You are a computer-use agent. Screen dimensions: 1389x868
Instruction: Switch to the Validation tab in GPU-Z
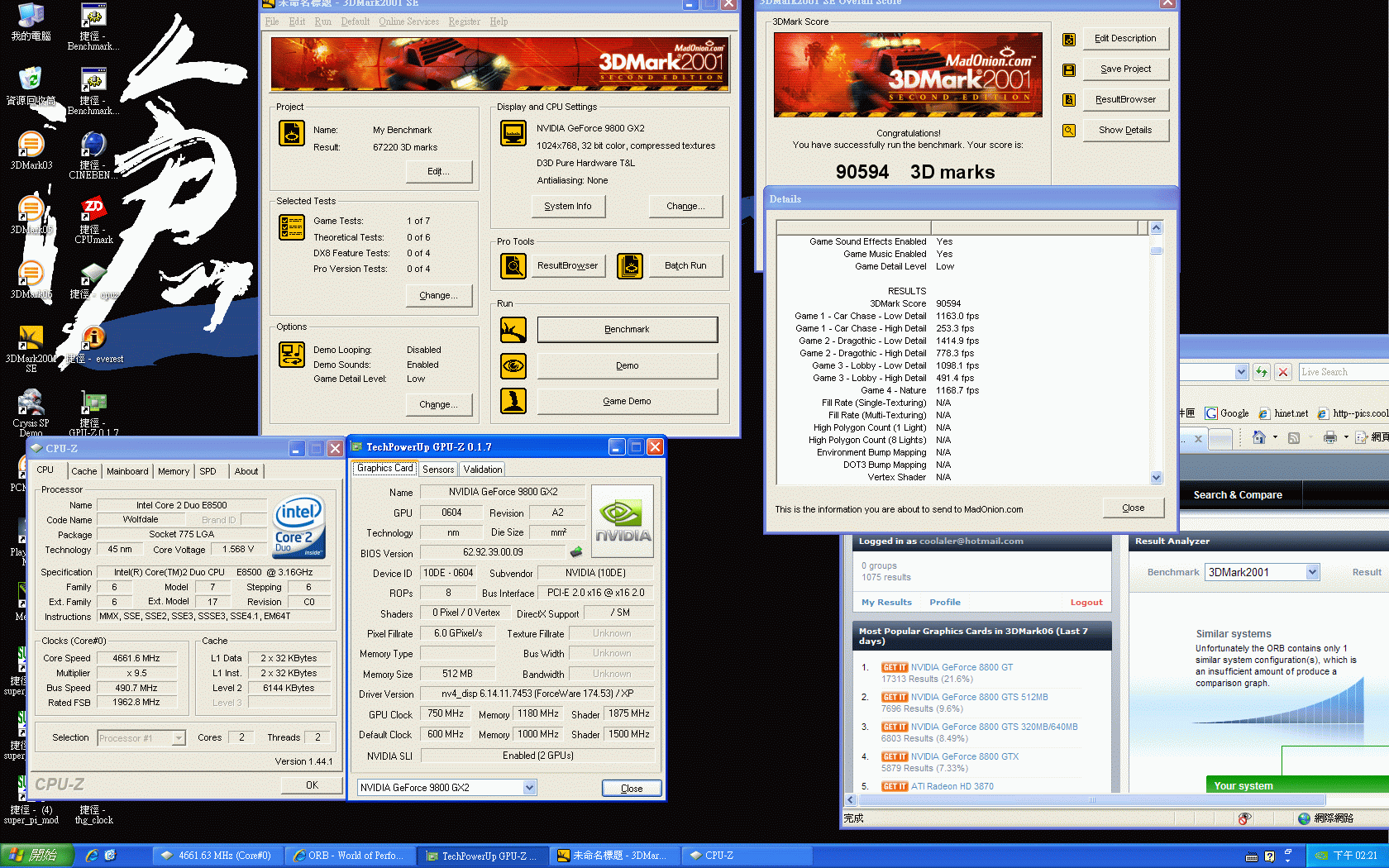point(483,469)
